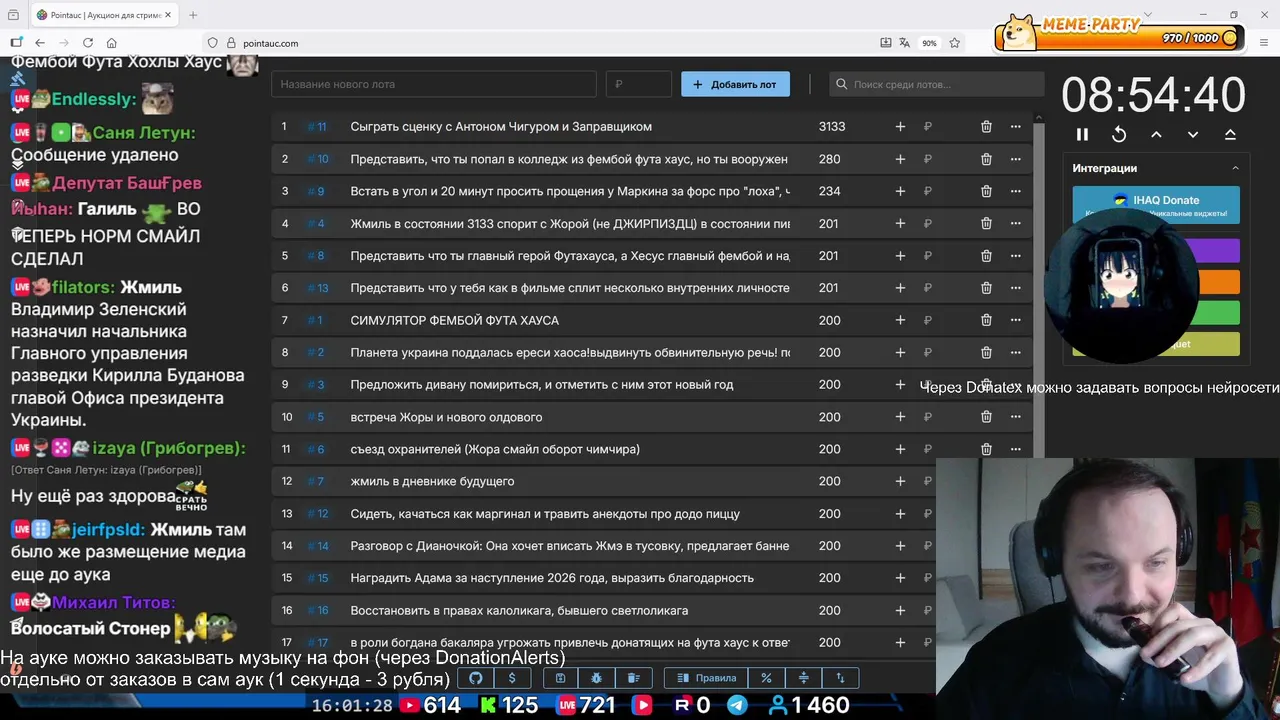The height and width of the screenshot is (720, 1280).
Task: Delete the lot valued 280
Action: 986,159
